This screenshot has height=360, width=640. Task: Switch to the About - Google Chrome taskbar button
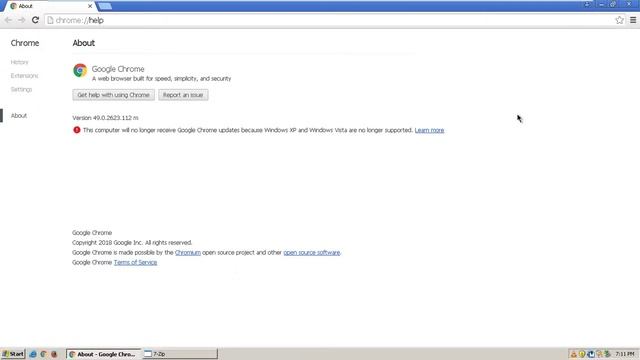click(104, 354)
